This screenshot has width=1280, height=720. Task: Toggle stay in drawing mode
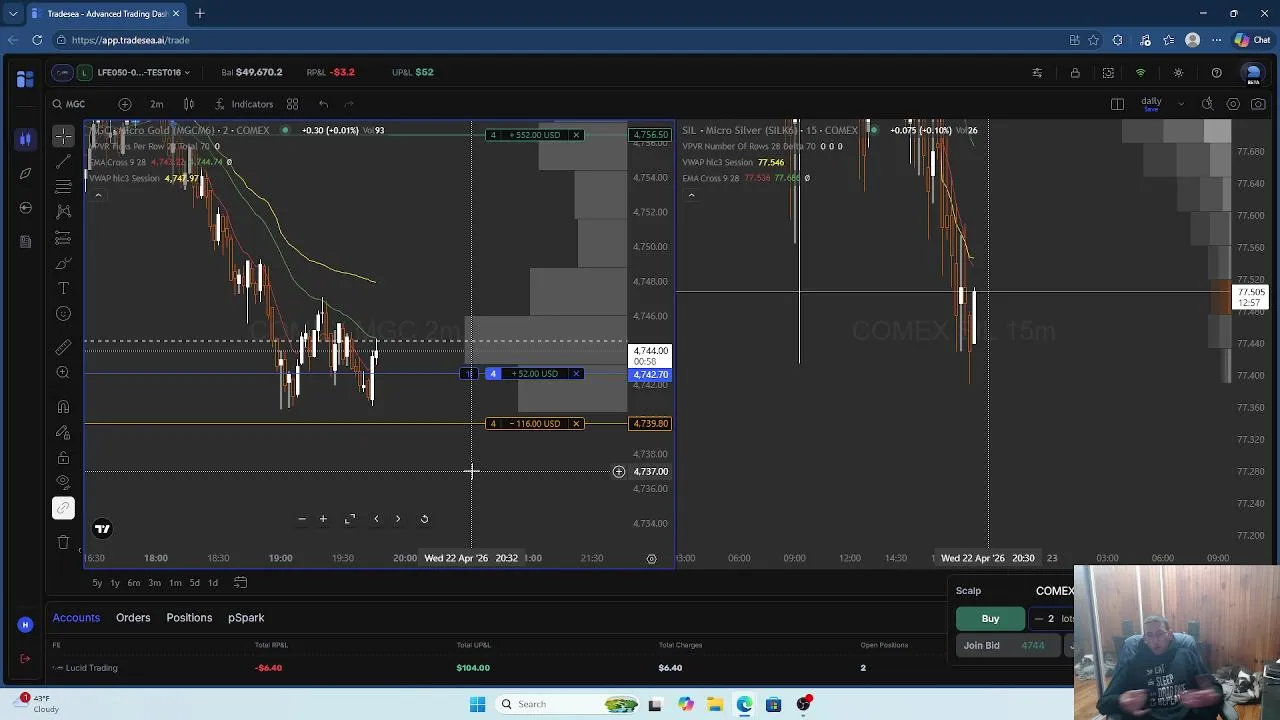tap(63, 432)
